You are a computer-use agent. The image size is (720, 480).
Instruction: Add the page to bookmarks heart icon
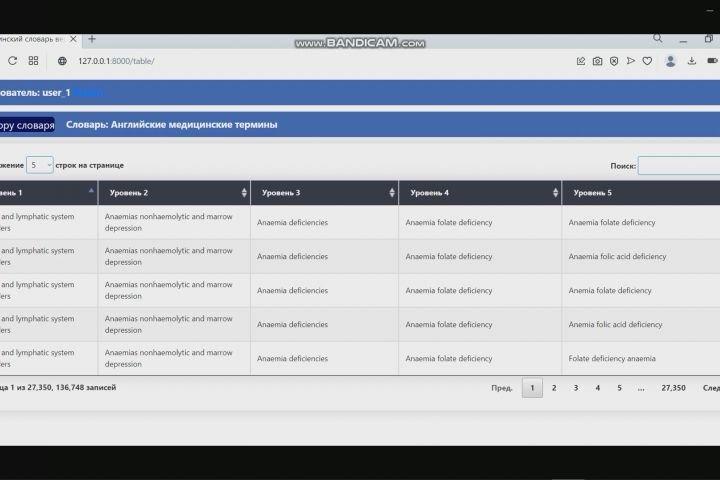pos(647,61)
